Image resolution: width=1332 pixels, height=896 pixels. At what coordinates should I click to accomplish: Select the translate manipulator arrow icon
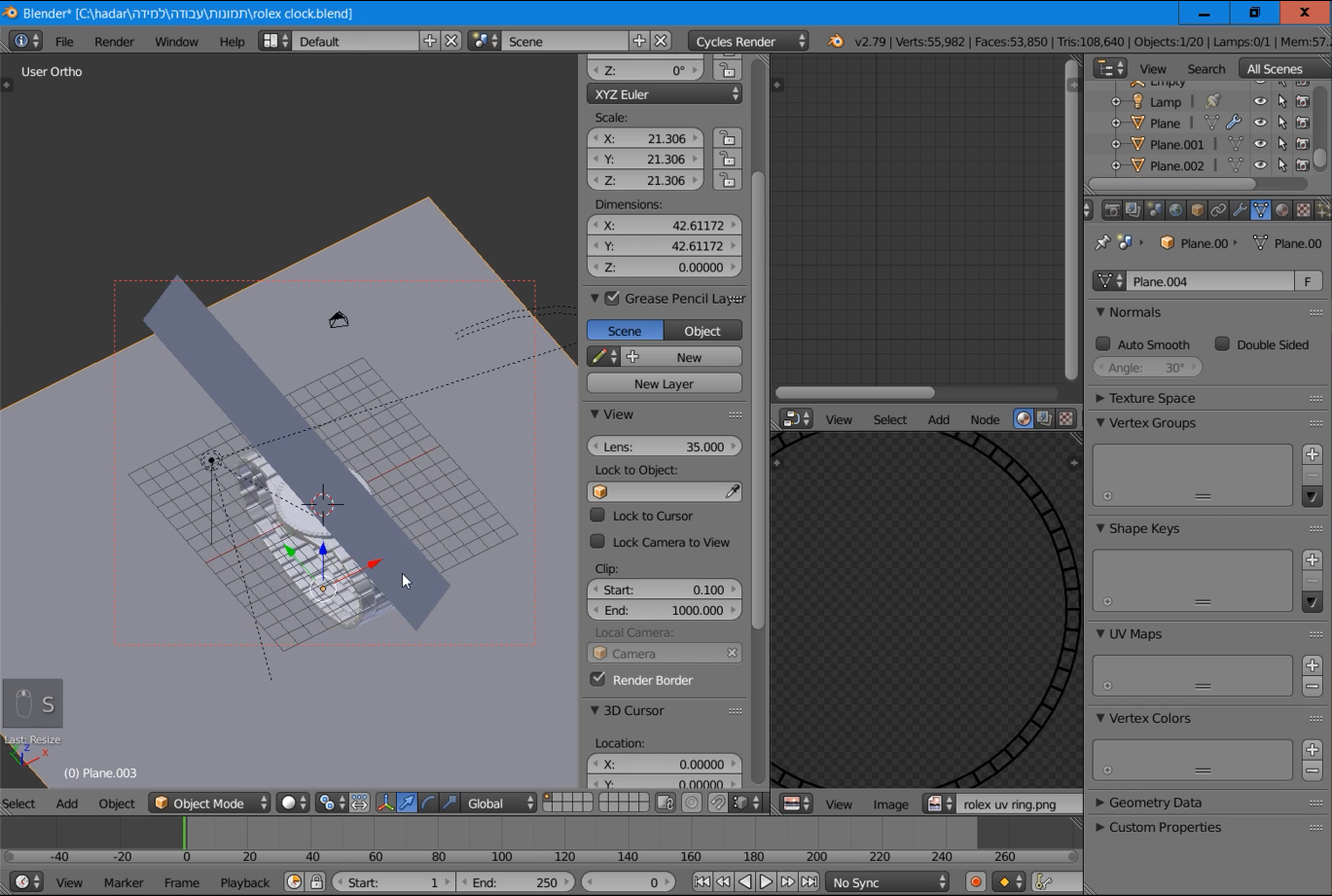click(407, 804)
